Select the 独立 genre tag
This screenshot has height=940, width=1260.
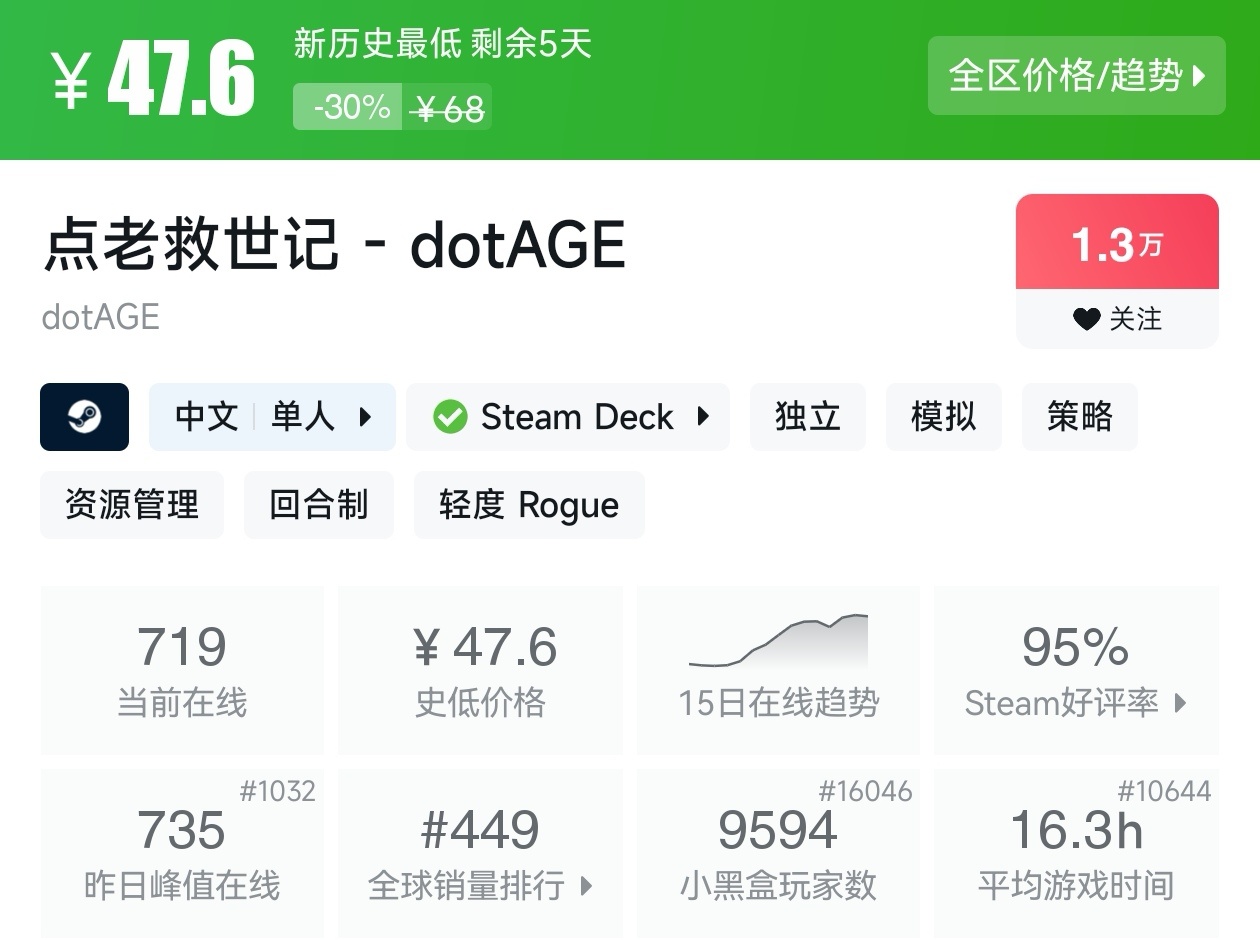pyautogui.click(x=807, y=417)
